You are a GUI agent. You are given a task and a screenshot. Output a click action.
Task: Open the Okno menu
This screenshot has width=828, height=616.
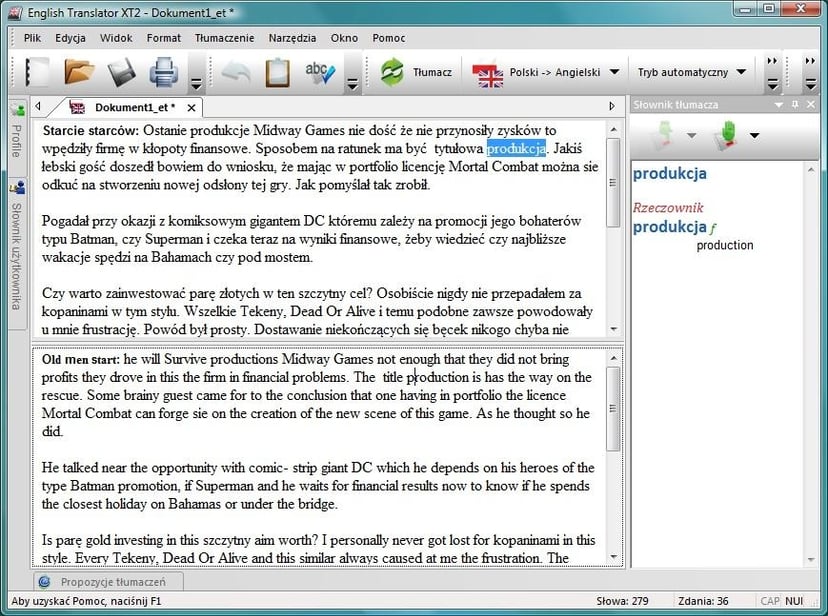pyautogui.click(x=344, y=38)
